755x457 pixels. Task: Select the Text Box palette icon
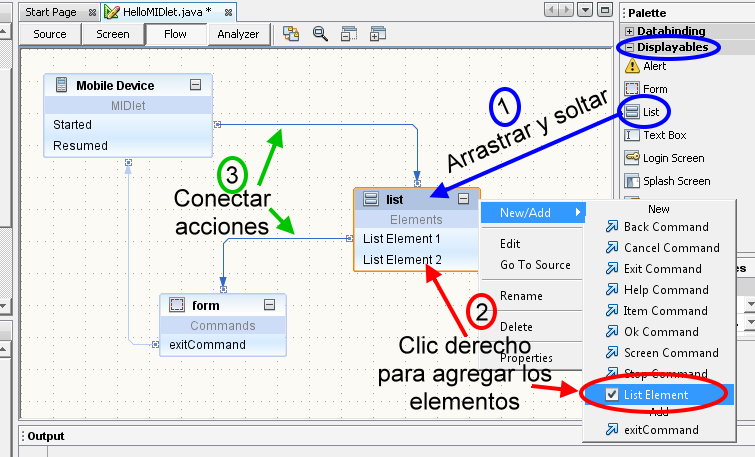point(632,135)
